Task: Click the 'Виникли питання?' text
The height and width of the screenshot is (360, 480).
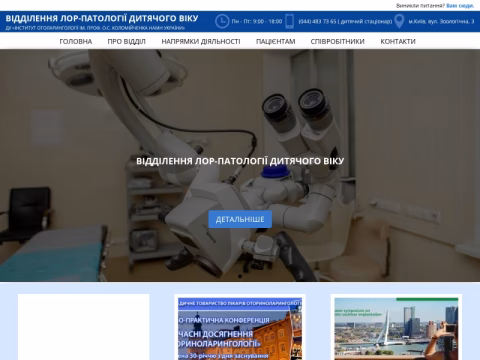Action: (x=420, y=6)
